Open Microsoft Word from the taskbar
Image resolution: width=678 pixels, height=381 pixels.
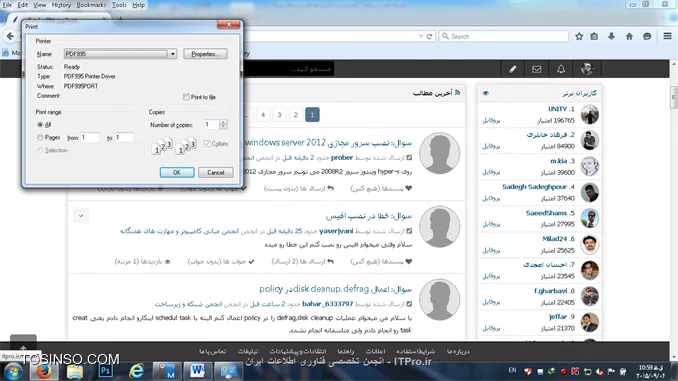point(198,371)
